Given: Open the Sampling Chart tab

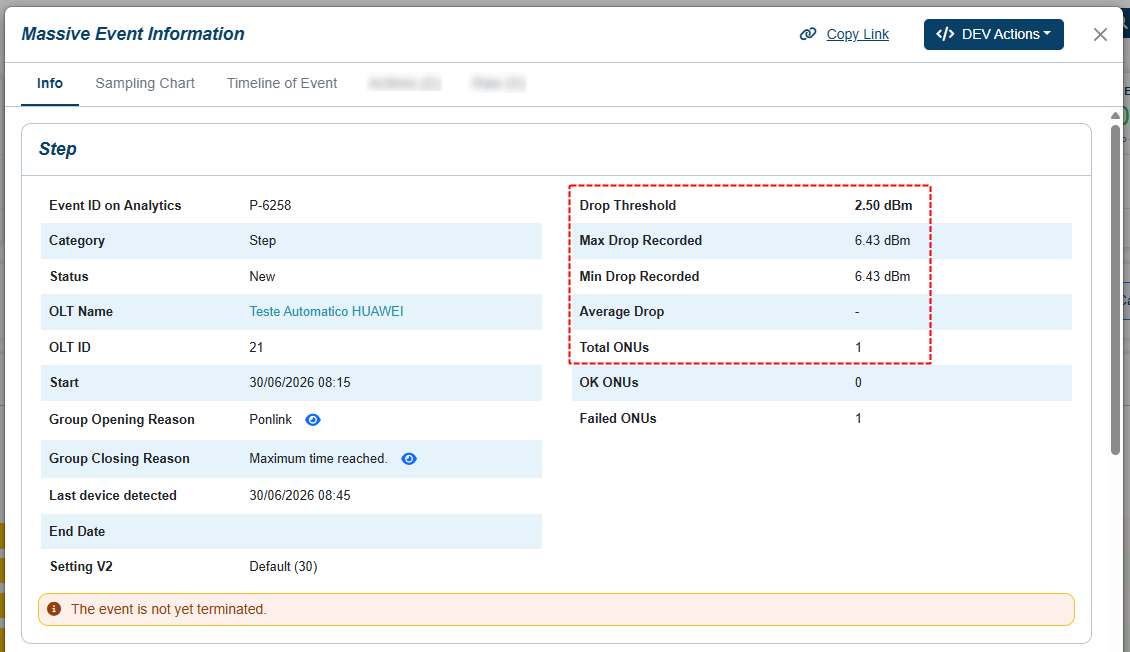Looking at the screenshot, I should pyautogui.click(x=145, y=84).
